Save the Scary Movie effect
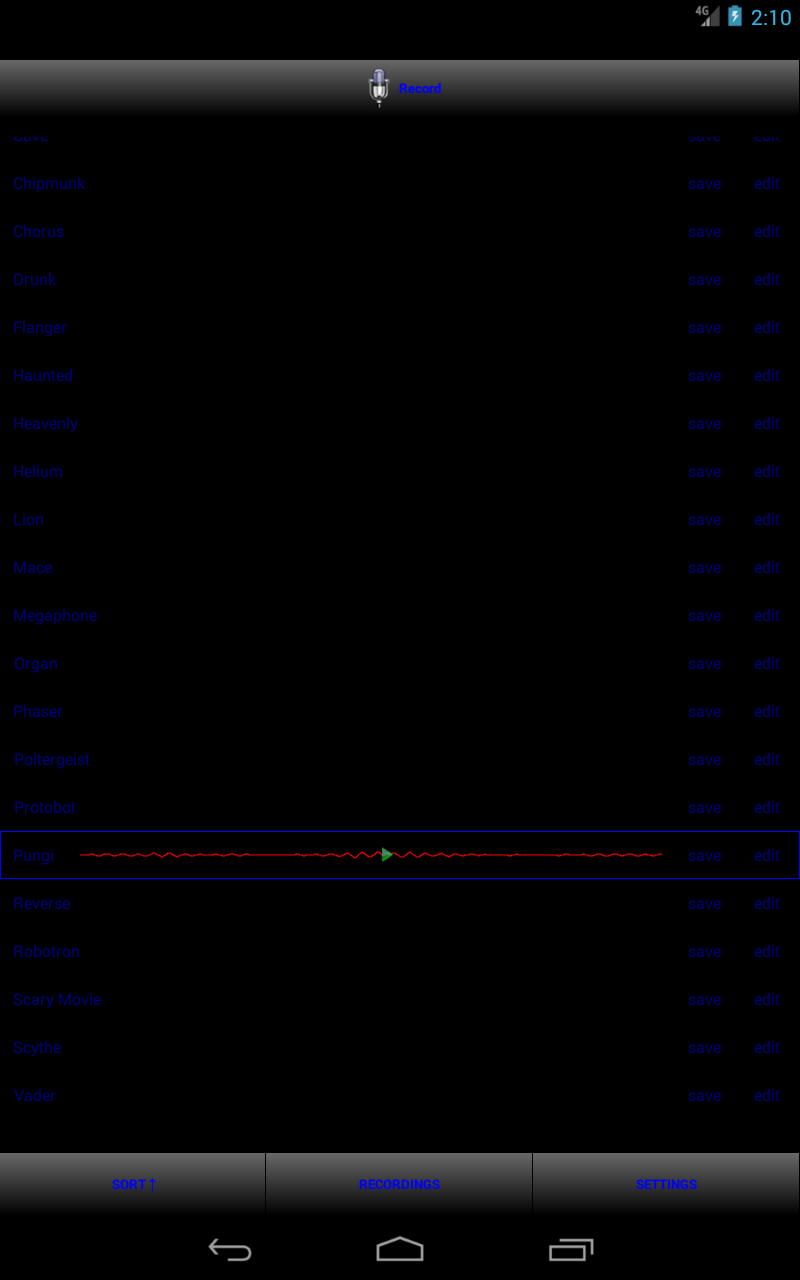The height and width of the screenshot is (1280, 800). click(x=705, y=1000)
